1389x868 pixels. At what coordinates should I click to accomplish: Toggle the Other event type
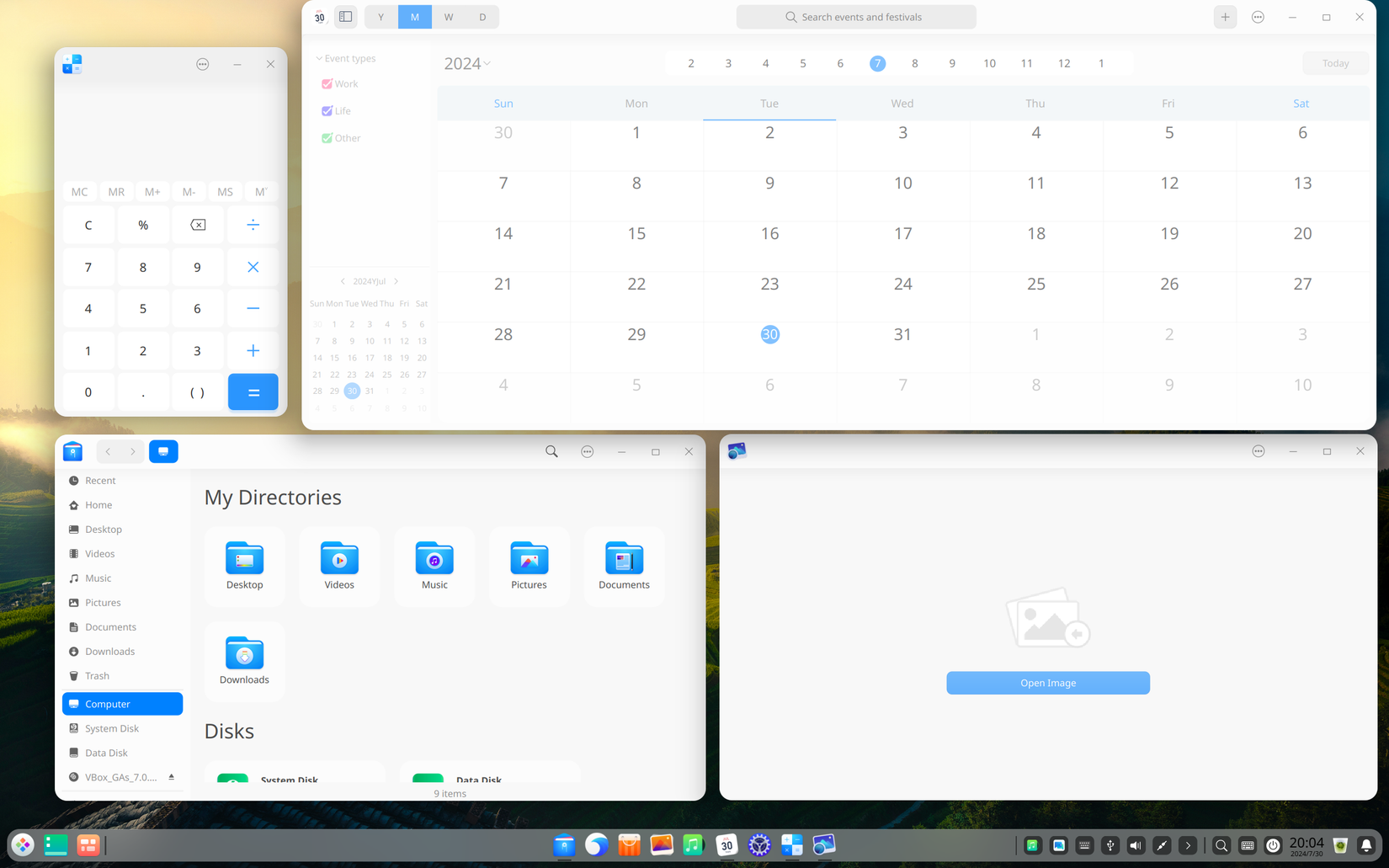[327, 137]
